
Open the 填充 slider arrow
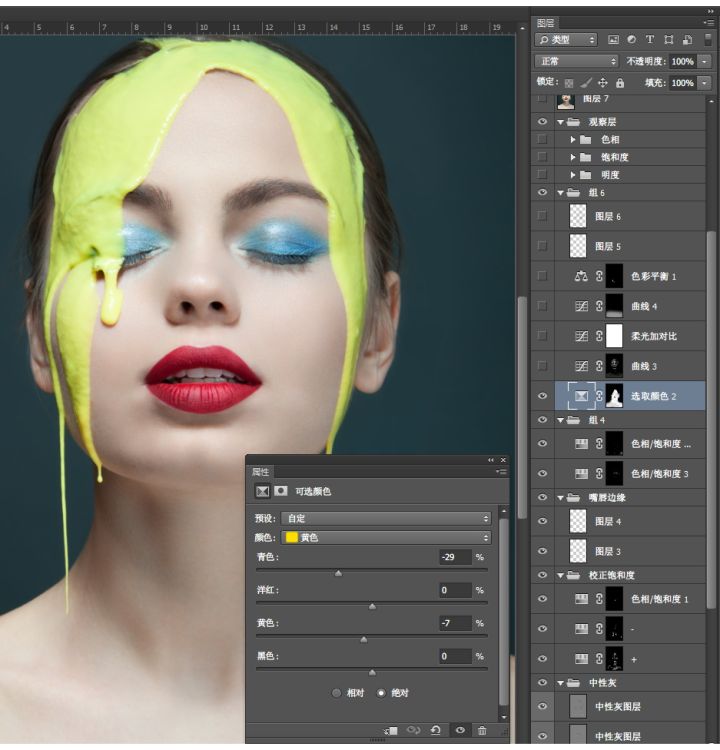pyautogui.click(x=704, y=83)
